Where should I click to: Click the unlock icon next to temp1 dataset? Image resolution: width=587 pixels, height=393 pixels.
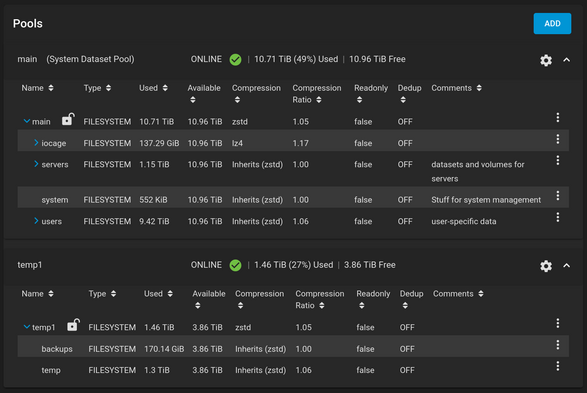click(73, 325)
